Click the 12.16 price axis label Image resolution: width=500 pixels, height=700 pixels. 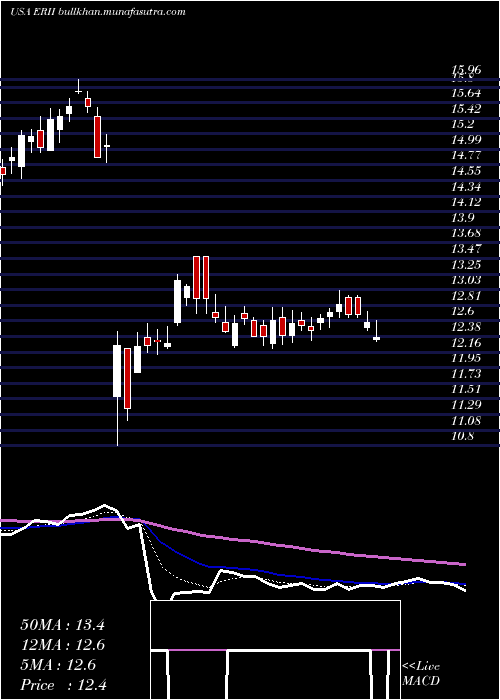(466, 342)
